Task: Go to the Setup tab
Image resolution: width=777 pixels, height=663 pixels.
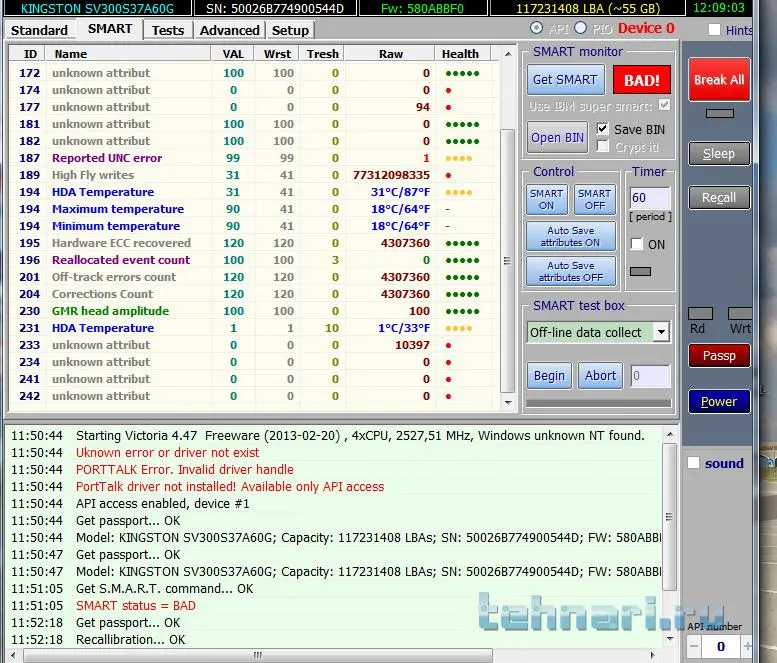Action: (x=290, y=30)
